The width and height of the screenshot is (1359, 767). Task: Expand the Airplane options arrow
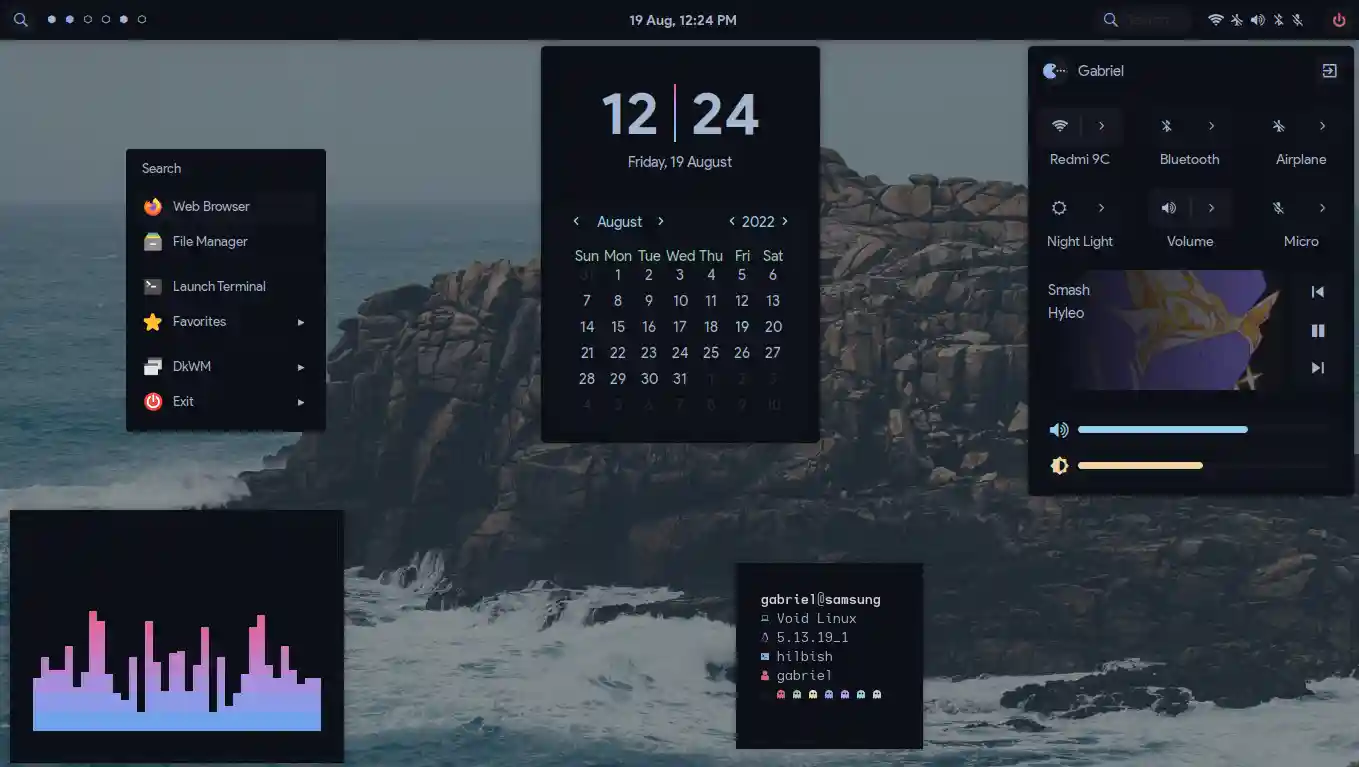point(1322,126)
